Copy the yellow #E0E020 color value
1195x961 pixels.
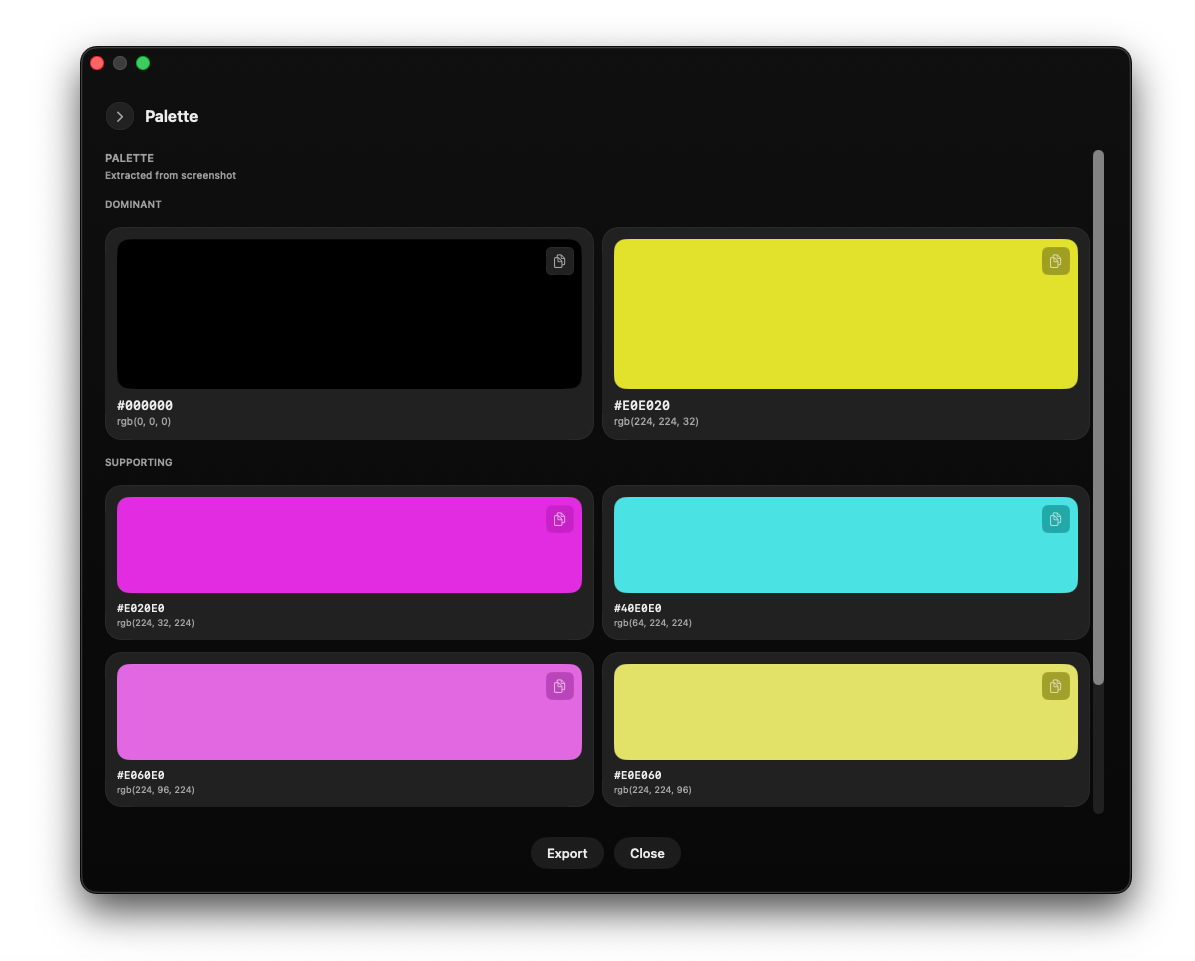(x=1055, y=261)
